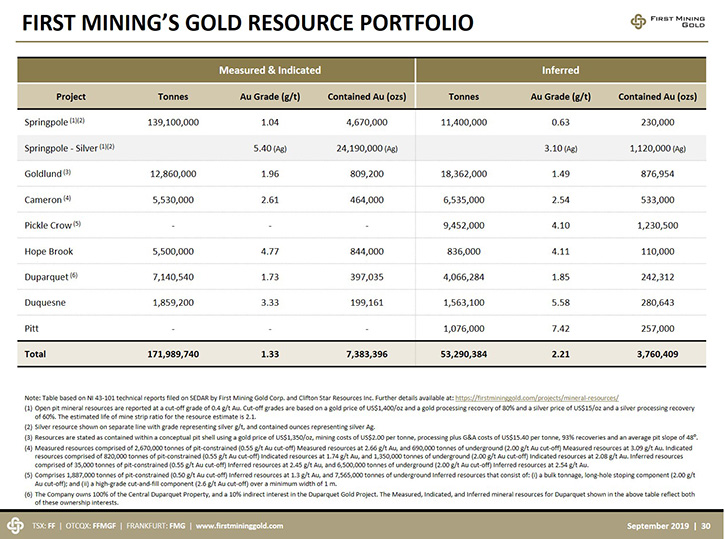Click the Total row label
725x539 pixels.
(x=35, y=354)
